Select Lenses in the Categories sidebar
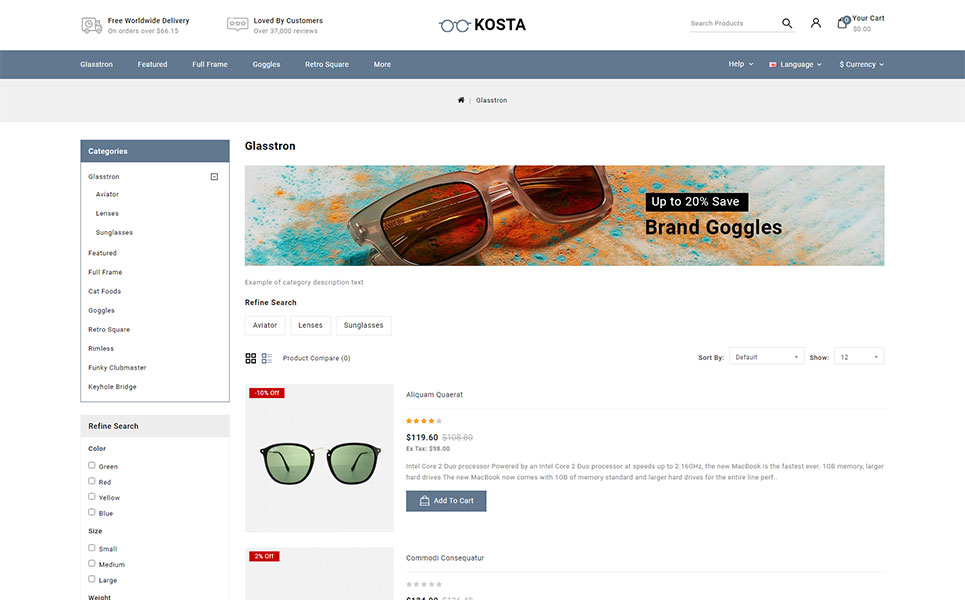 coord(107,214)
